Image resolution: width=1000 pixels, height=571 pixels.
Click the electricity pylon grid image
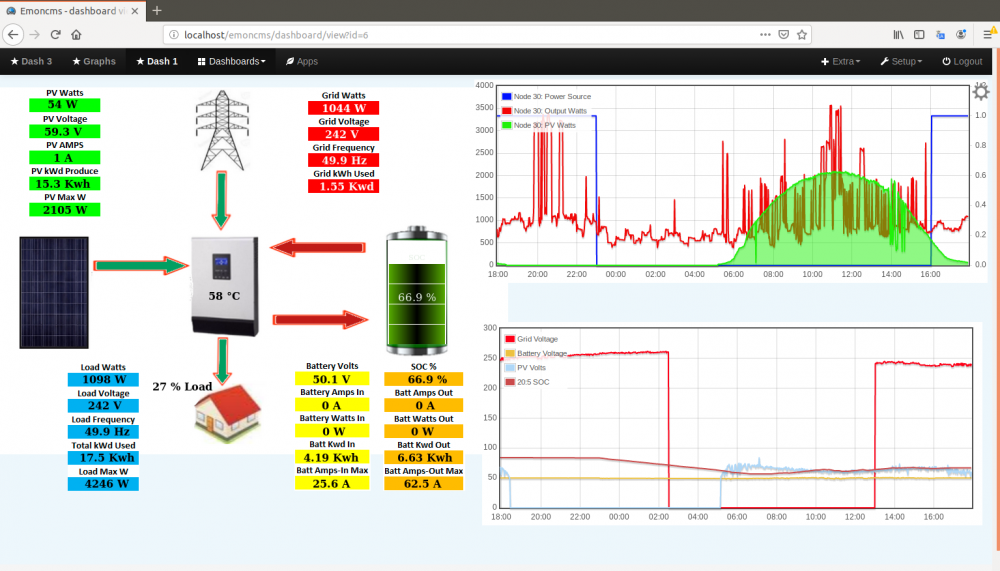222,130
